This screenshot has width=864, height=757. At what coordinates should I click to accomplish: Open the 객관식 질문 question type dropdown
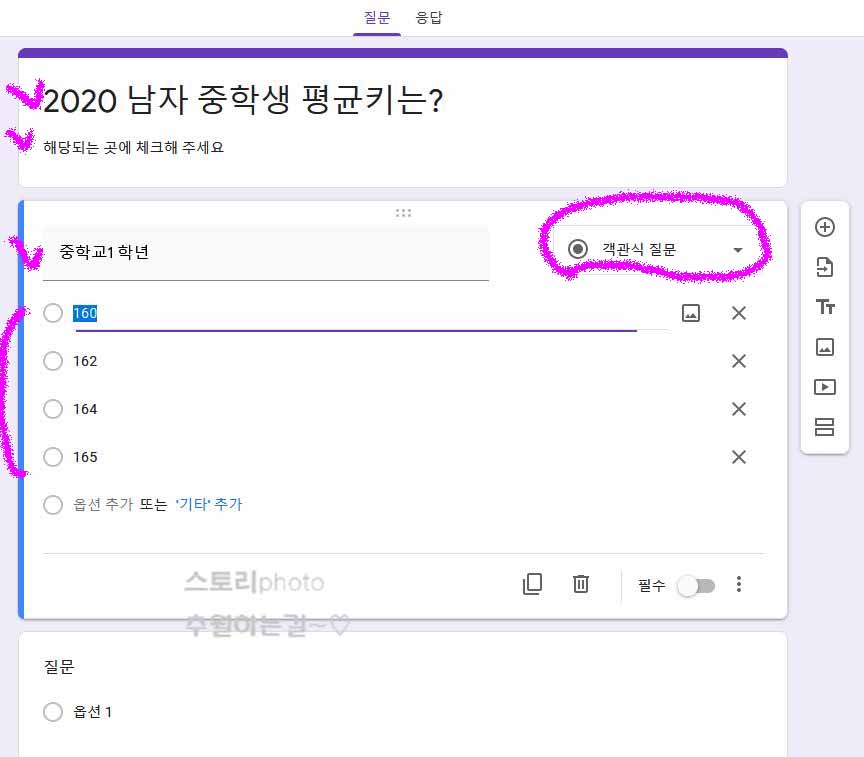click(656, 250)
